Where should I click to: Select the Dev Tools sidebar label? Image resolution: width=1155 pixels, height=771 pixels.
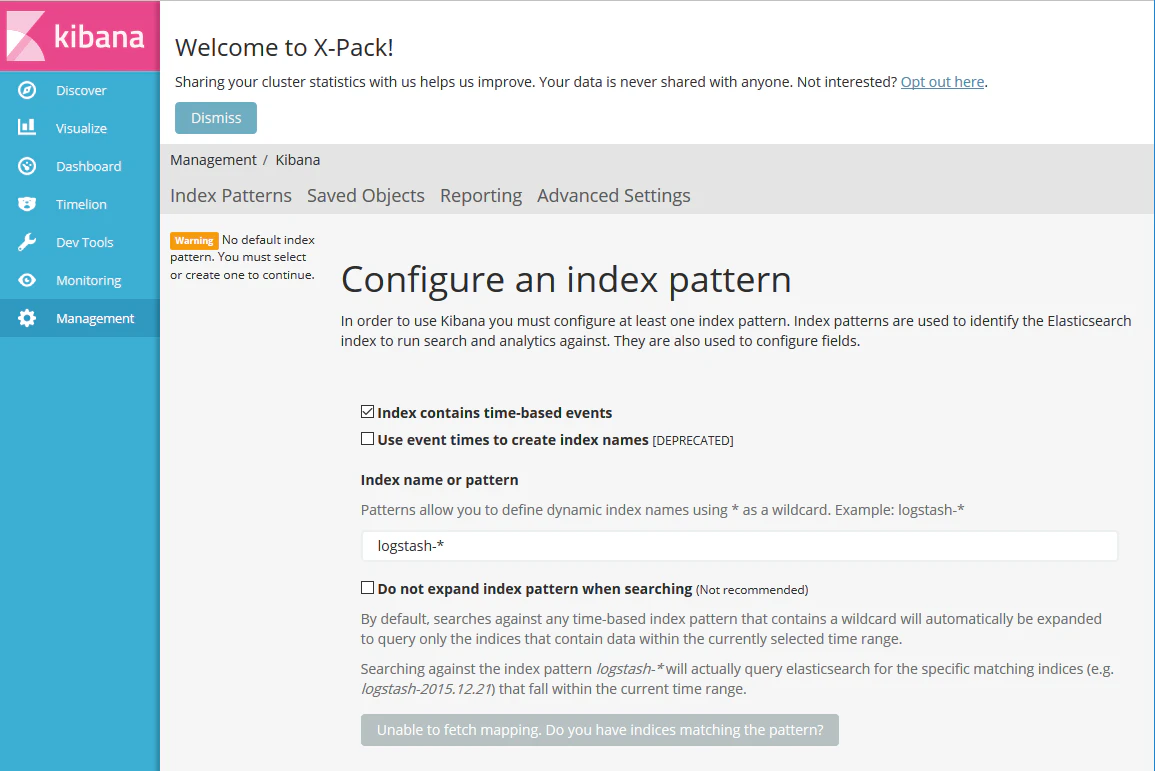pos(85,242)
